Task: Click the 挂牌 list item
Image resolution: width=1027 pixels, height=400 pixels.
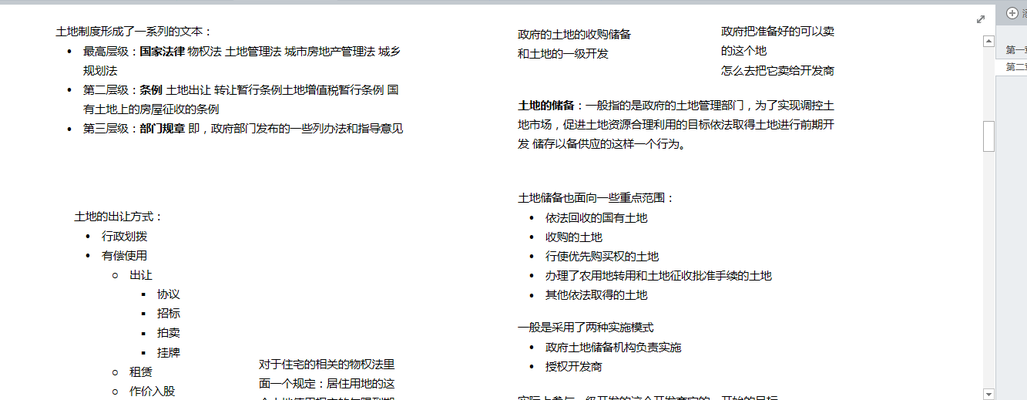Action: (168, 352)
